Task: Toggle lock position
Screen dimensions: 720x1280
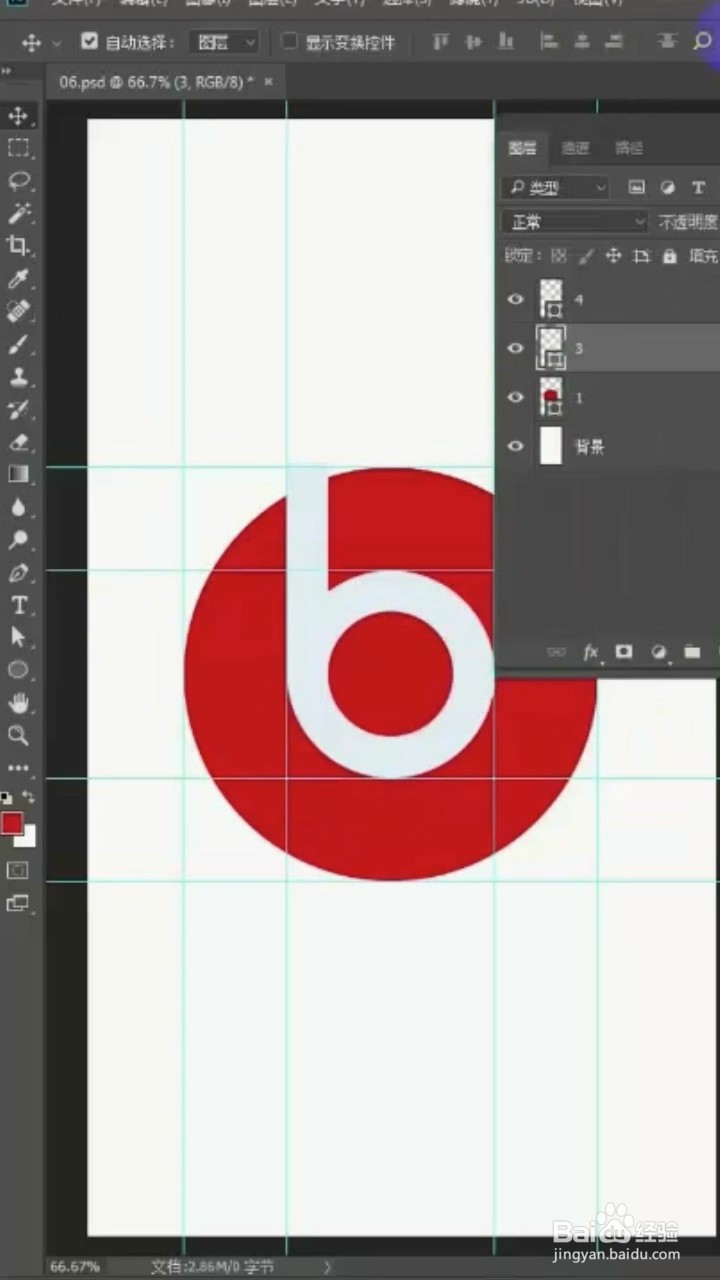Action: pyautogui.click(x=614, y=256)
